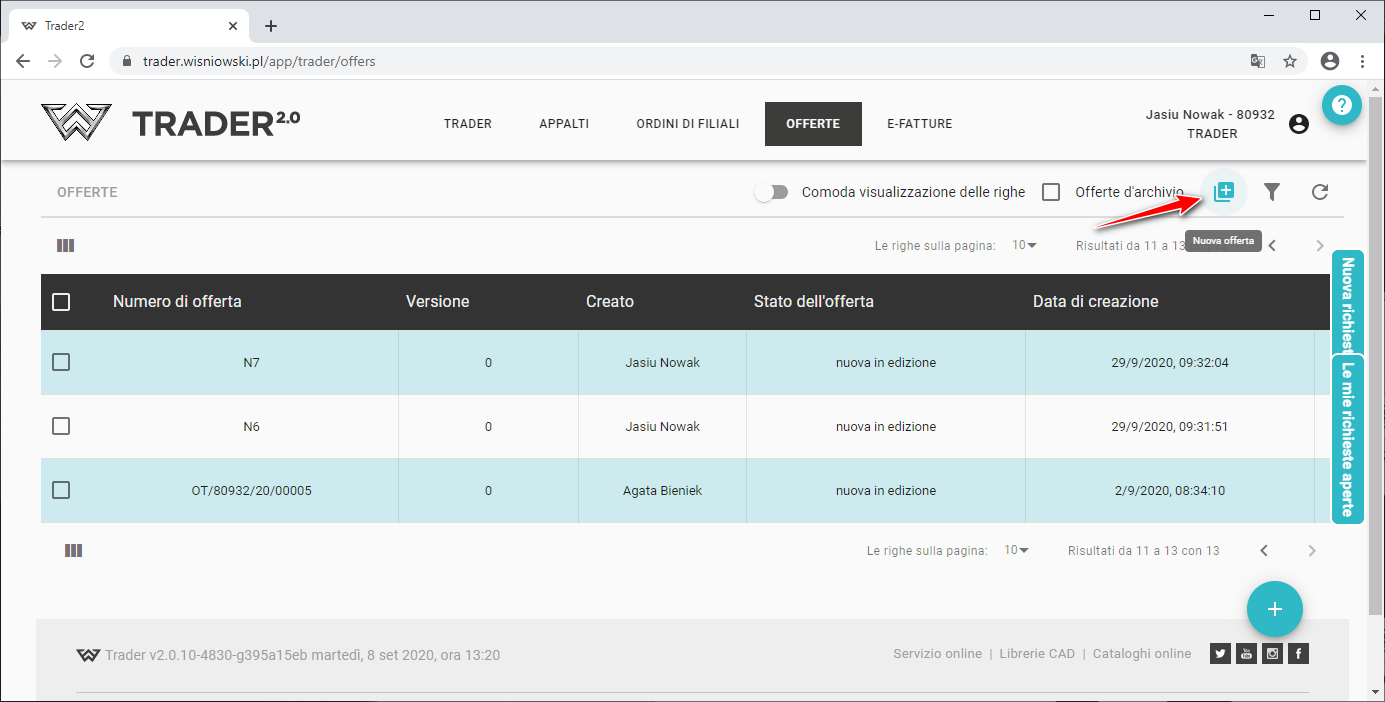Switch to the APPALTI tab
This screenshot has width=1385, height=702.
point(564,124)
